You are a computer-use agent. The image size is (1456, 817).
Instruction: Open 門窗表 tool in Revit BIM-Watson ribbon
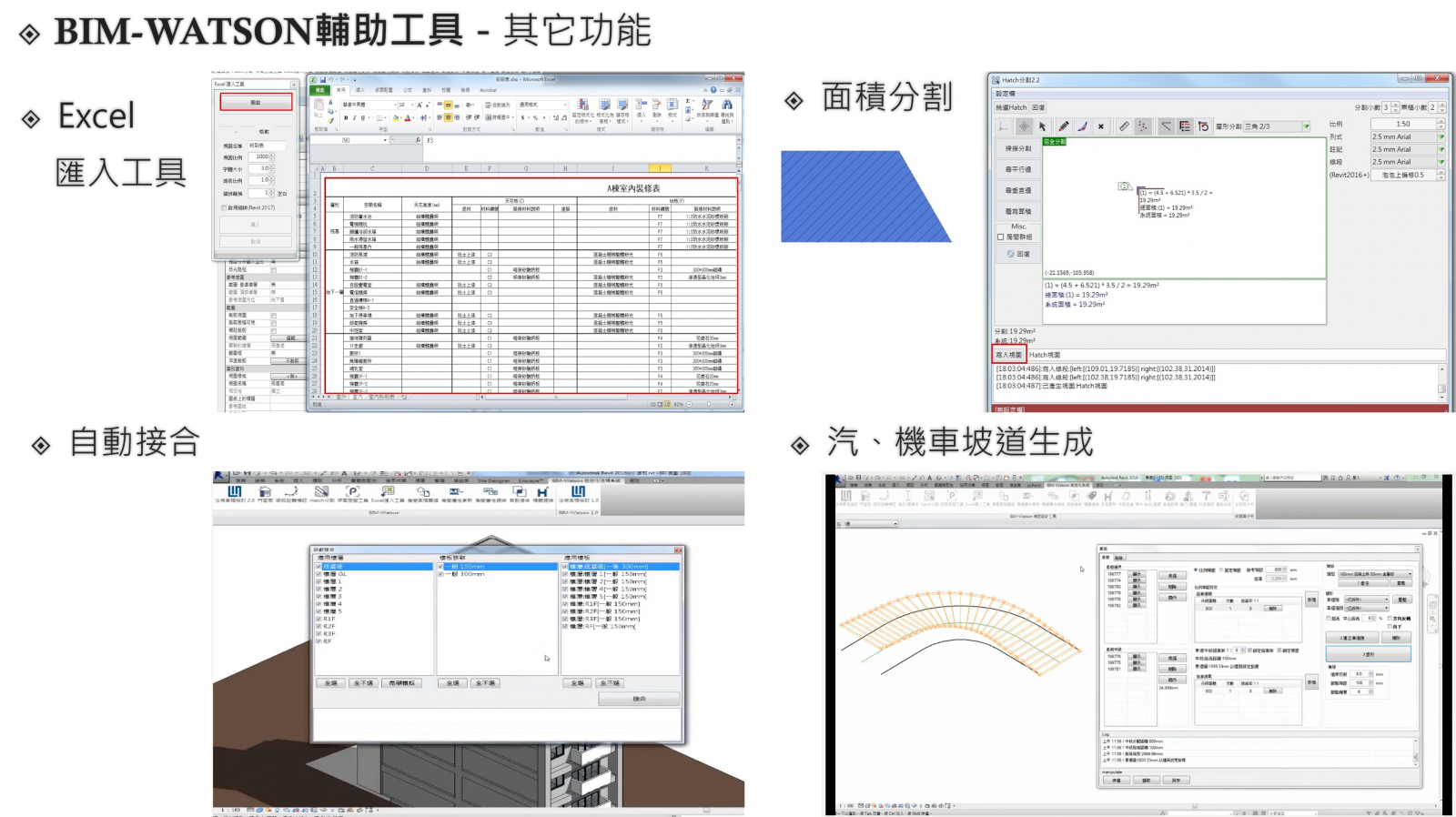pos(265,493)
